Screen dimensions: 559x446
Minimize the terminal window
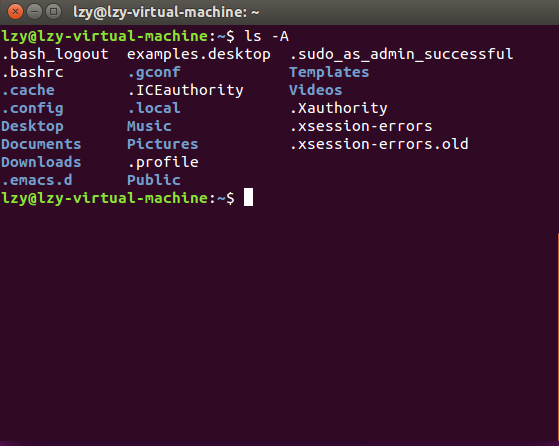34,12
